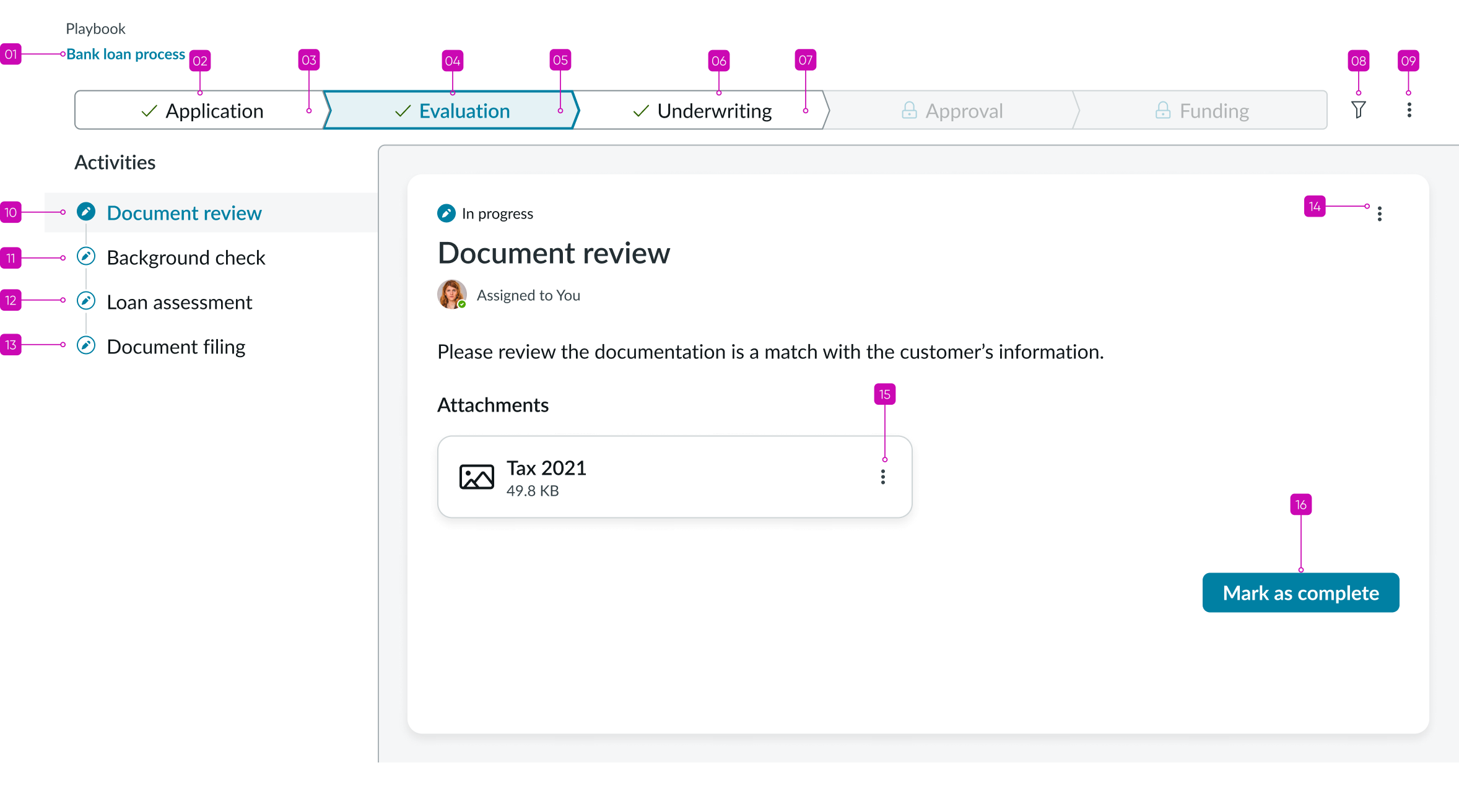Image resolution: width=1459 pixels, height=812 pixels.
Task: Open the playbook kebab menu beside filter
Action: pos(1409,110)
